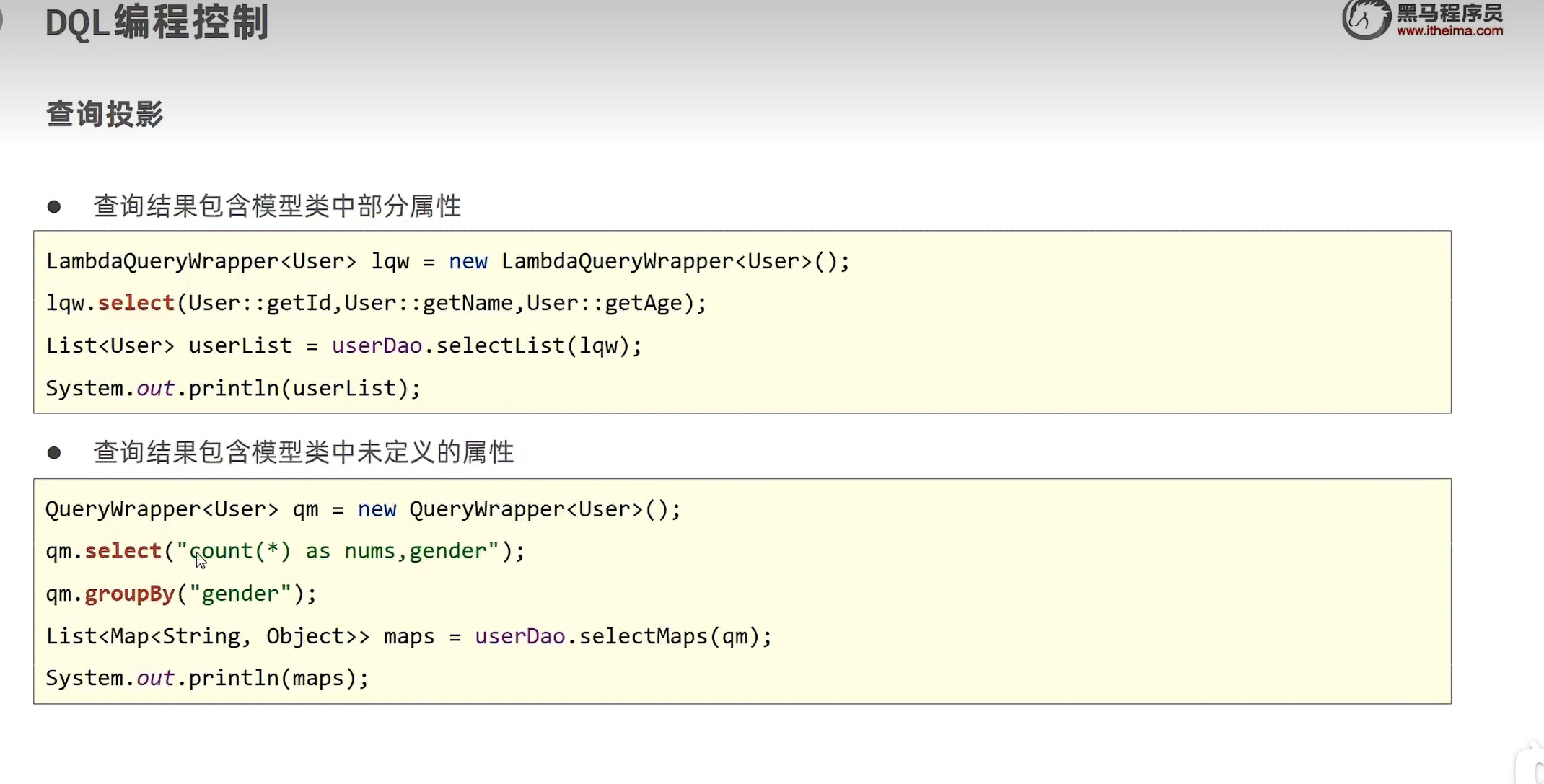The height and width of the screenshot is (784, 1544).
Task: Click the bullet before 查询结果包含模型类中部分属性
Action: [54, 207]
